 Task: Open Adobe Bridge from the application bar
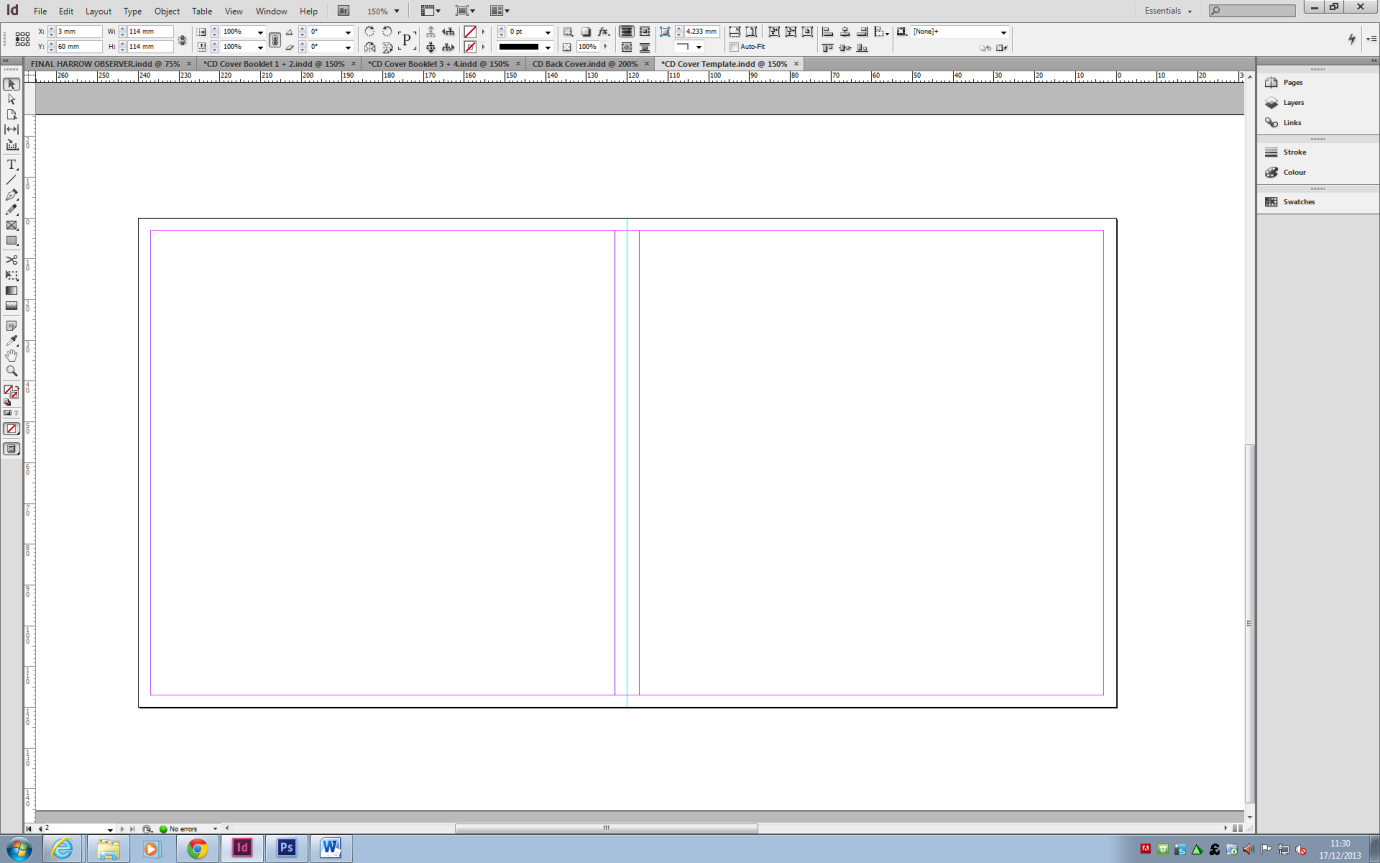(343, 11)
